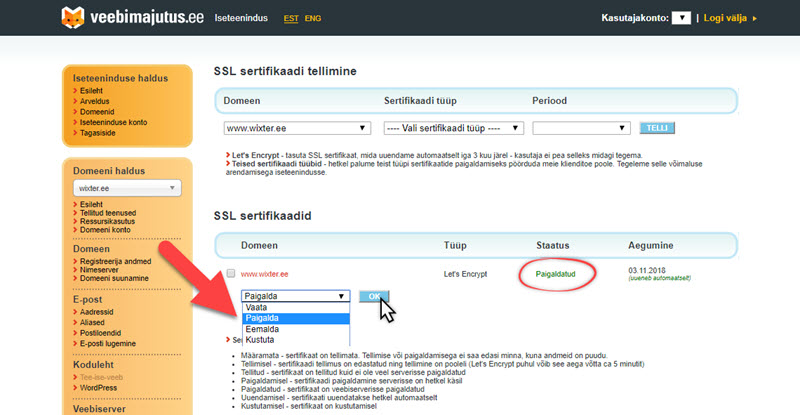
Task: Open the www.wixter.ee domain dropdown
Action: pyautogui.click(x=297, y=128)
